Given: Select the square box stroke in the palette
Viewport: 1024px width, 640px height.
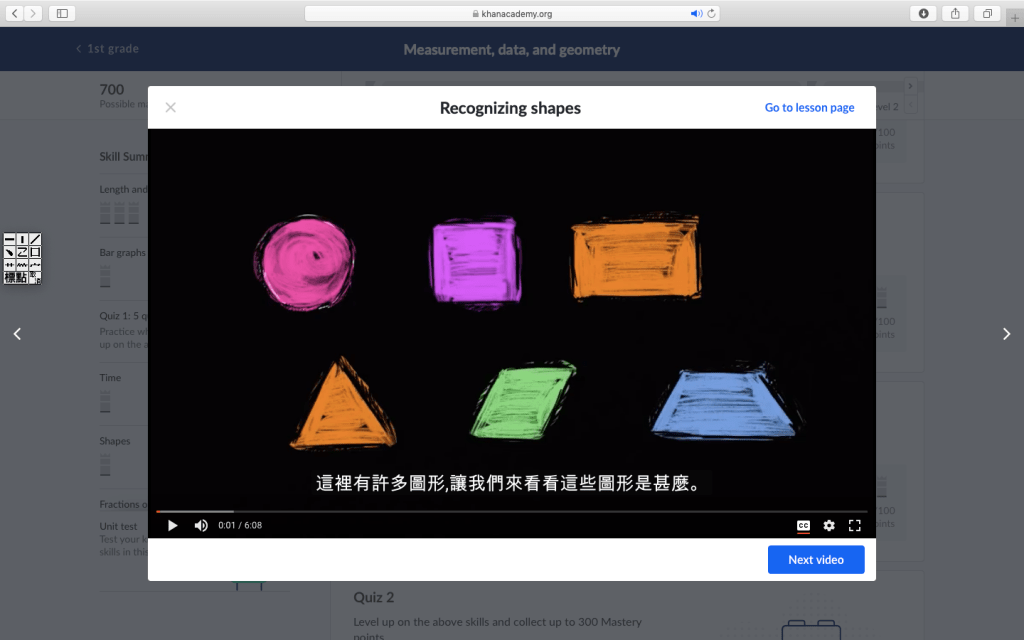Looking at the screenshot, I should [35, 252].
